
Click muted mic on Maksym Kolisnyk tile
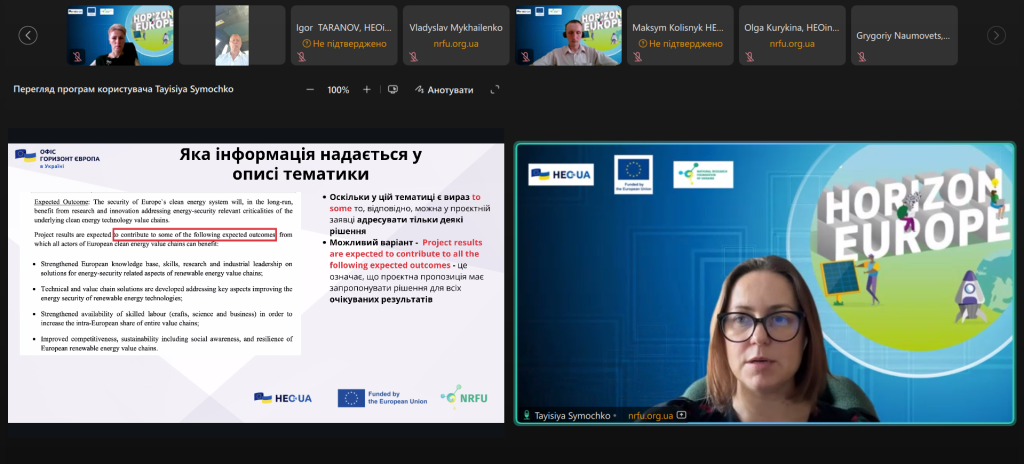tap(638, 57)
